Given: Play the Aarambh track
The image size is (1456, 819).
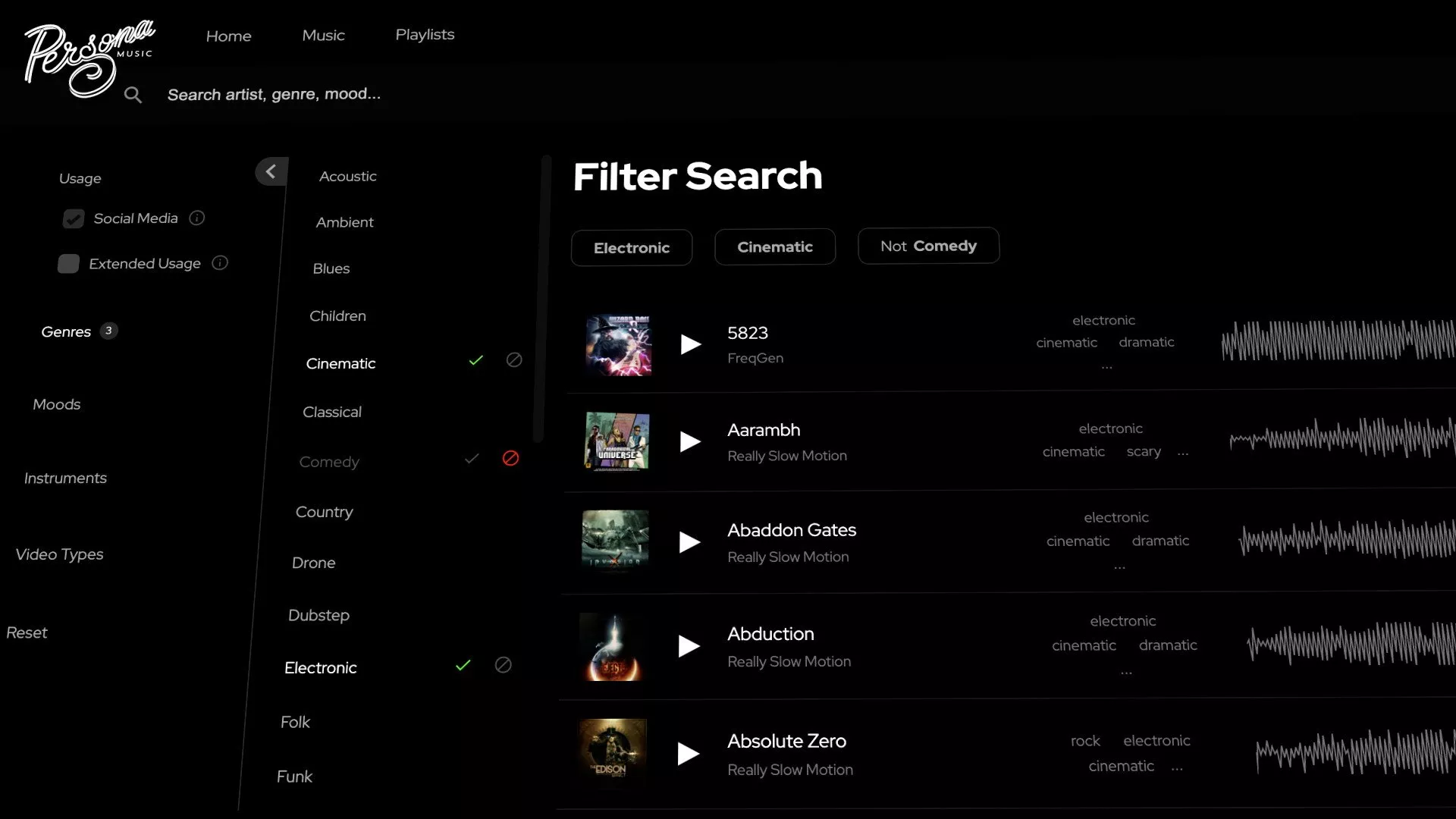Looking at the screenshot, I should click(689, 441).
